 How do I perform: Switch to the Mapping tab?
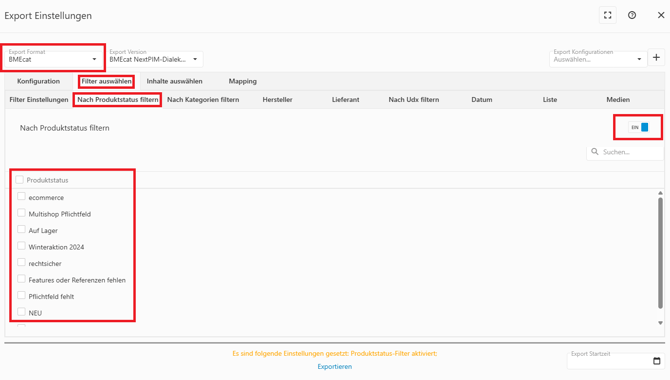coord(242,81)
